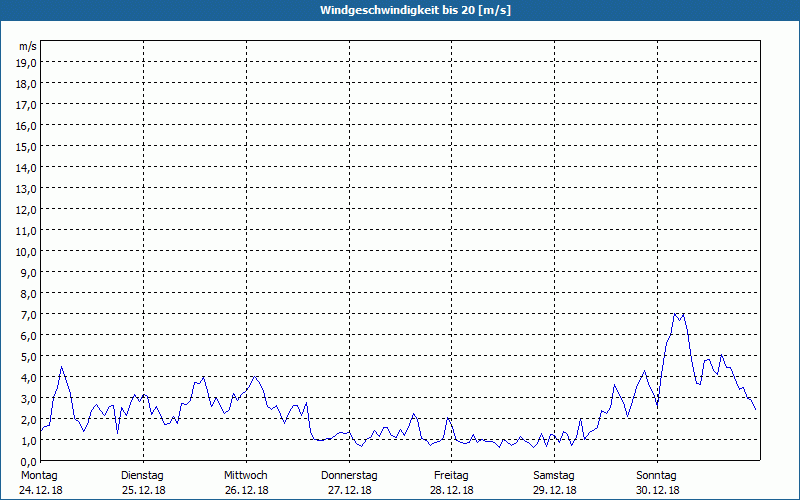Click the 4.5 m/s peak on Montag
Screen dimensions: 800x500
click(x=61, y=366)
